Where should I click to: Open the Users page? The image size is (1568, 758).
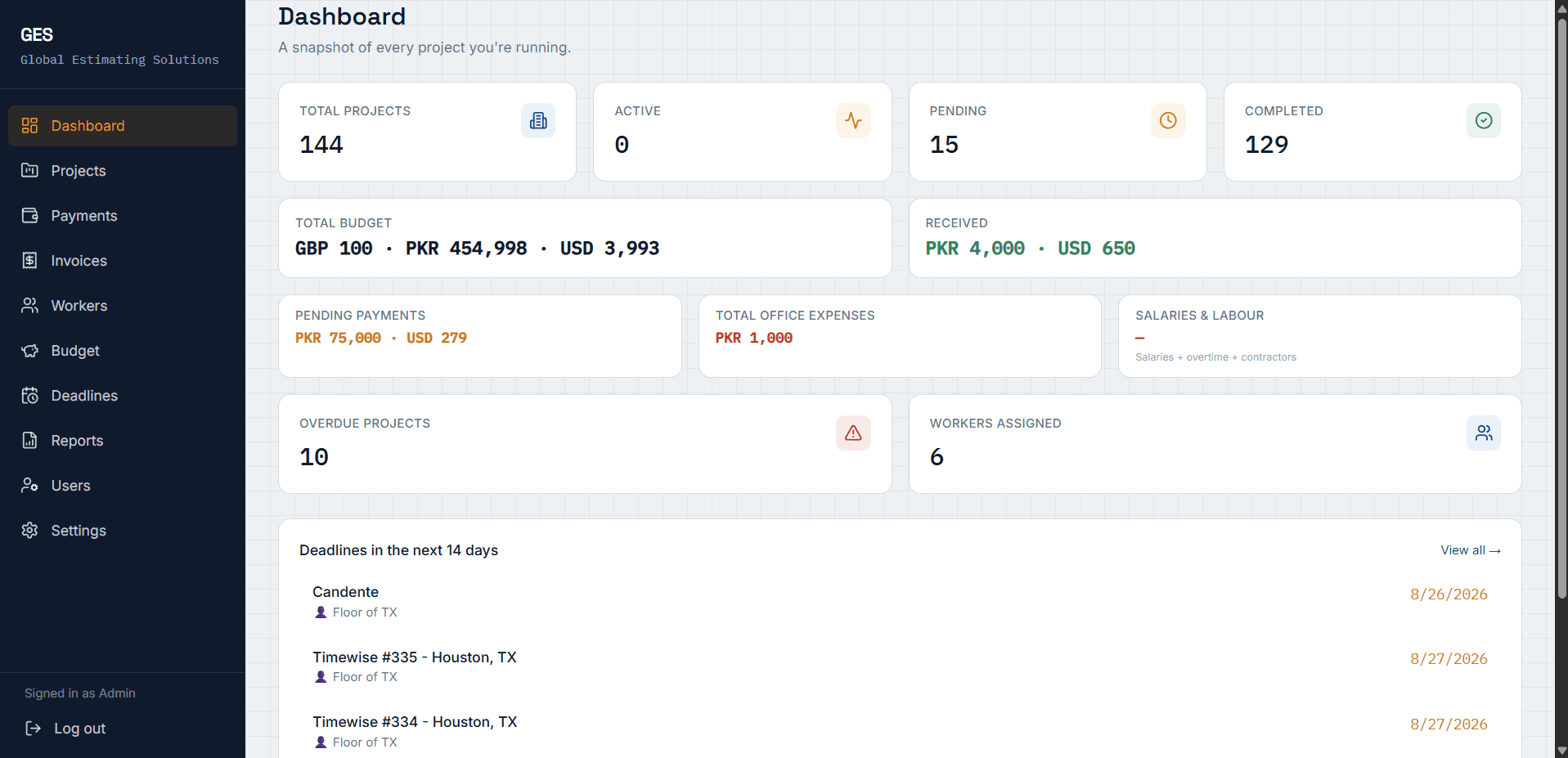click(x=123, y=486)
